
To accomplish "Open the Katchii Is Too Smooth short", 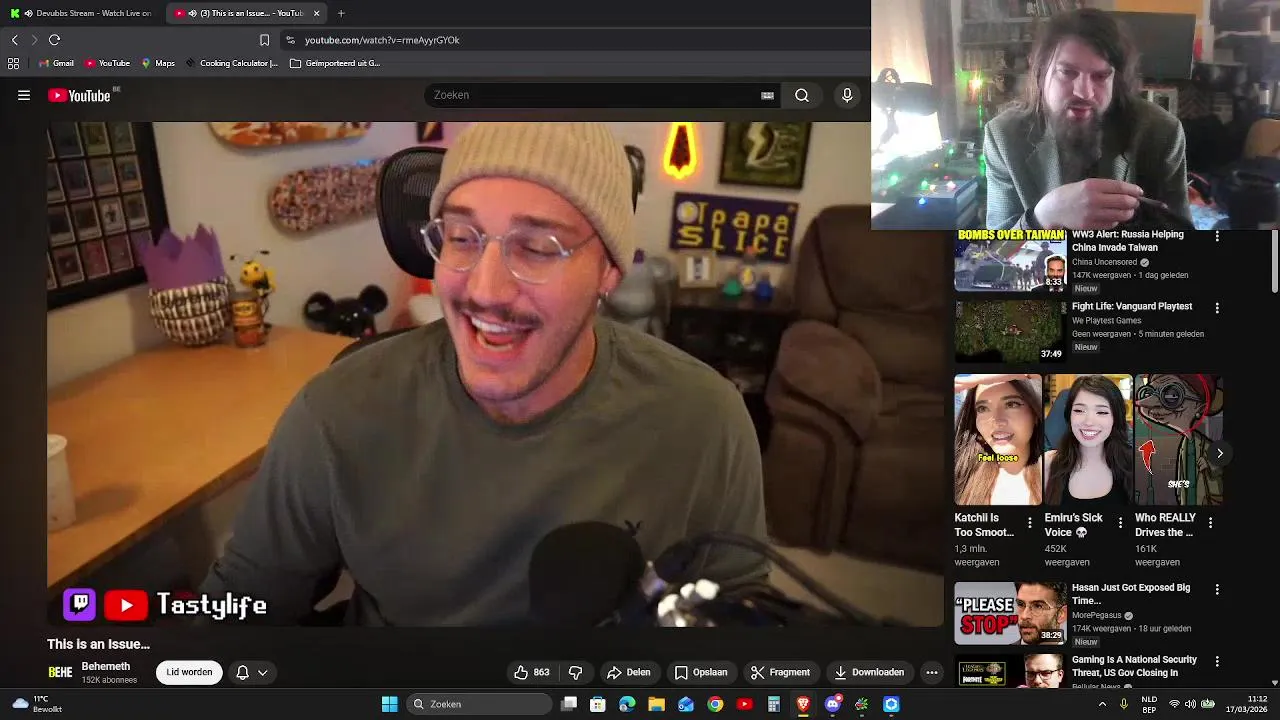I will click(998, 440).
